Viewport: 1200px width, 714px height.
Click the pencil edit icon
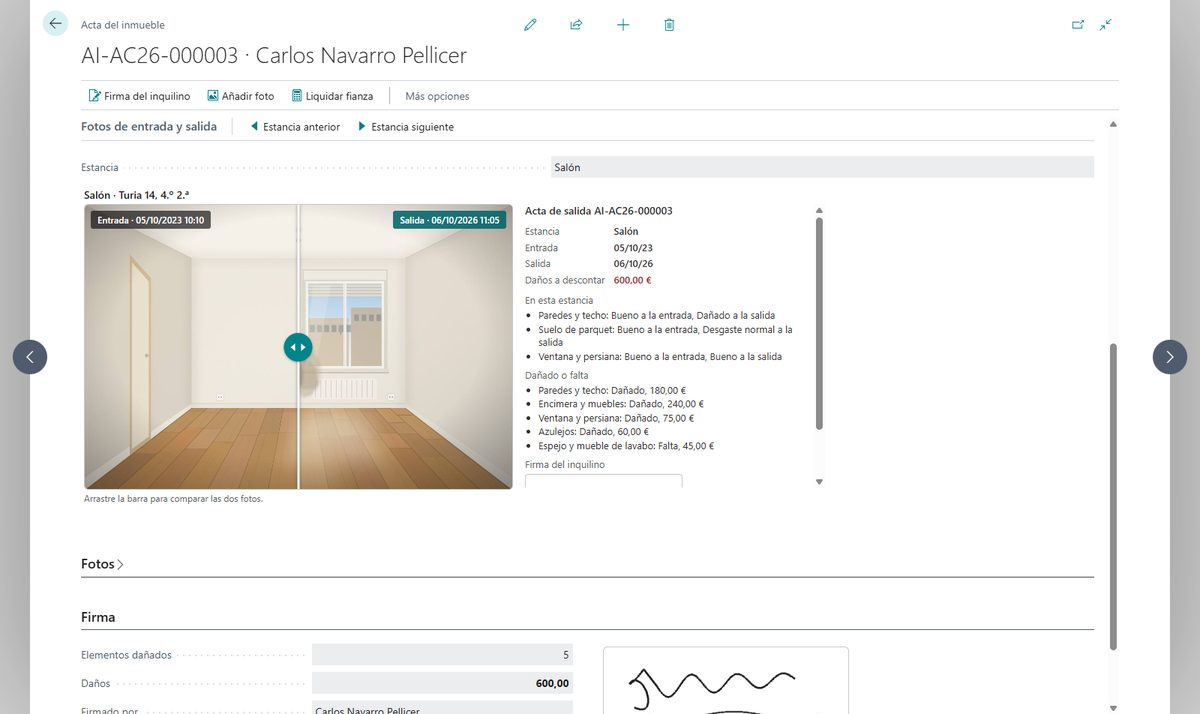pyautogui.click(x=530, y=25)
